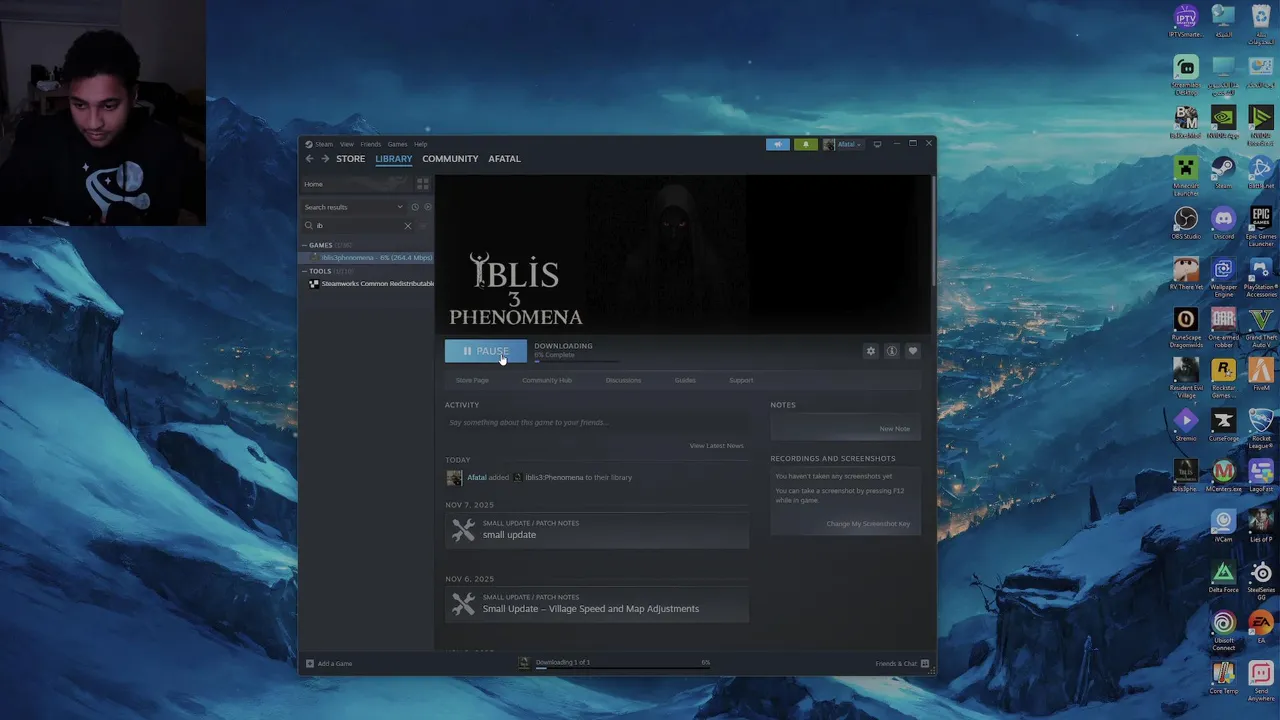Open the Steam announcements megaphone button
This screenshot has width=1280, height=720.
pos(778,144)
